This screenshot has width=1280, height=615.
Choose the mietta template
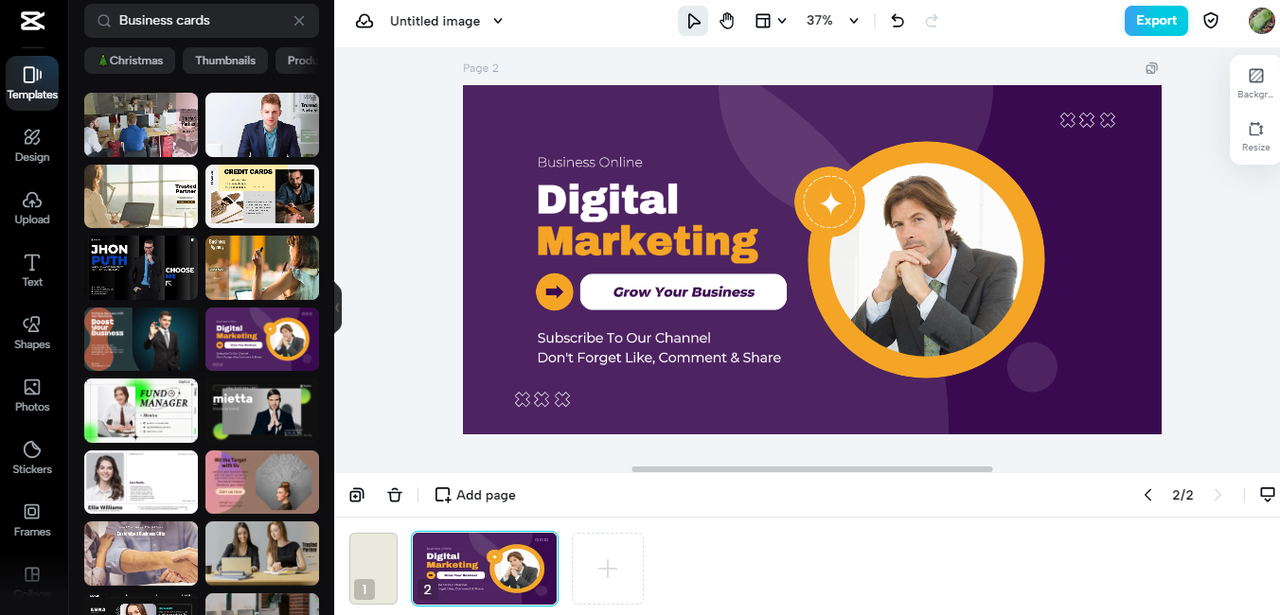[262, 410]
